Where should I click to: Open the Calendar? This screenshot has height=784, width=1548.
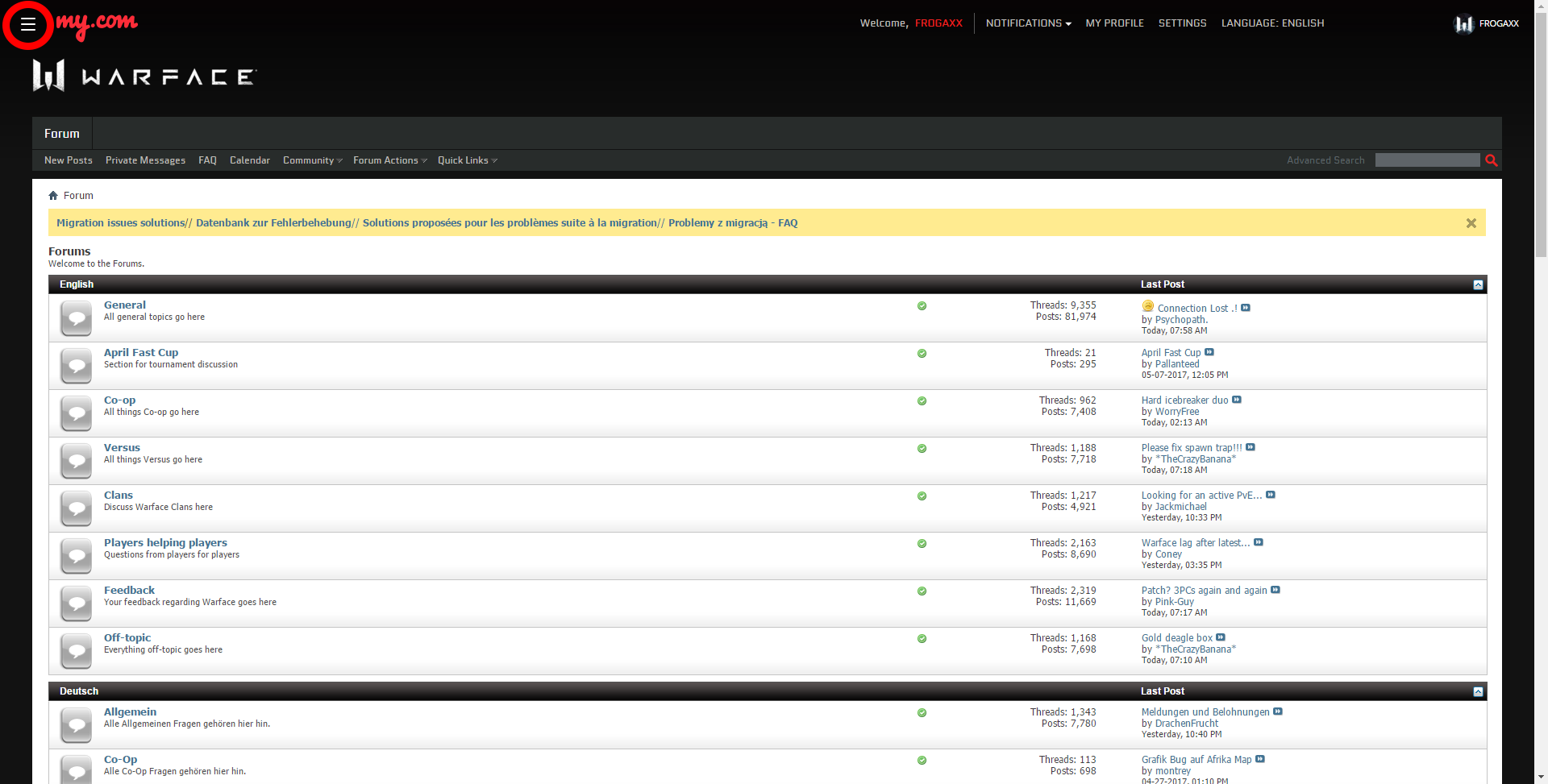point(250,160)
